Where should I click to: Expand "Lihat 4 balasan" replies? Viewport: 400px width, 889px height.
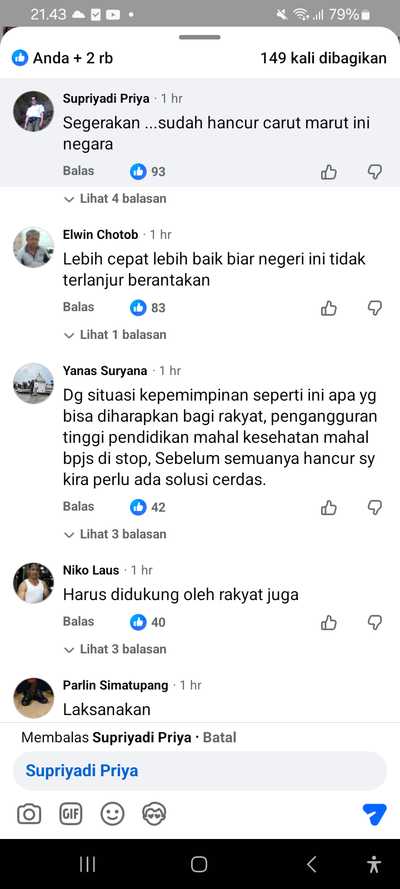point(116,199)
